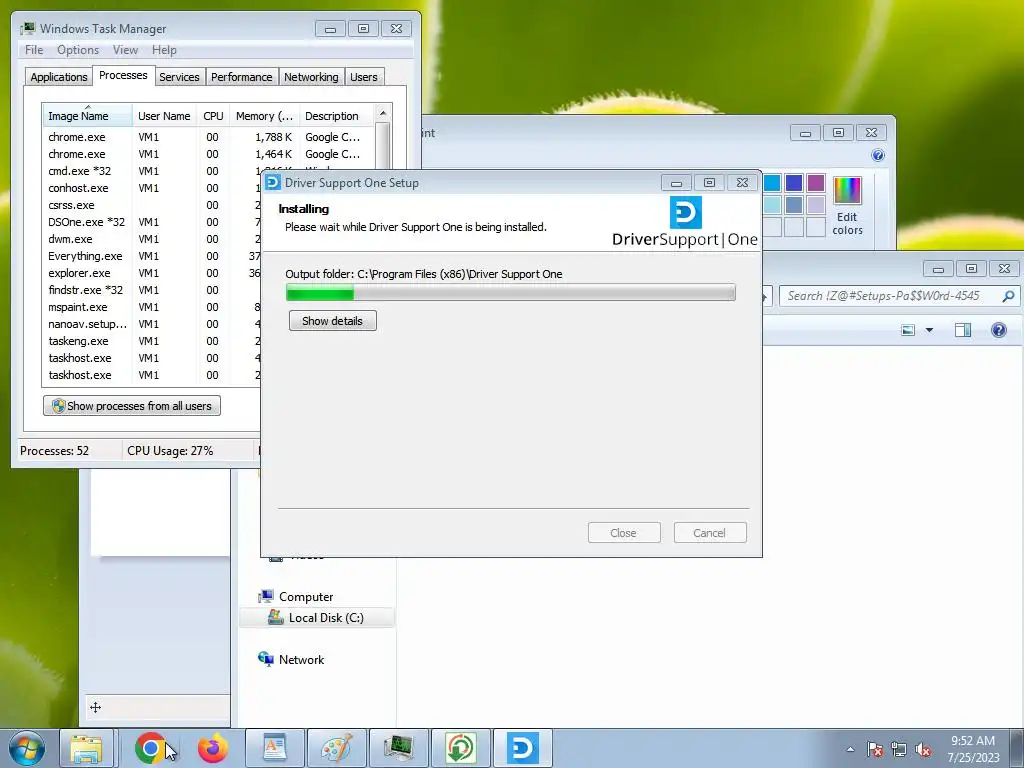Change the view with Explorer view icon
Image resolution: width=1024 pixels, height=768 pixels.
click(x=908, y=330)
